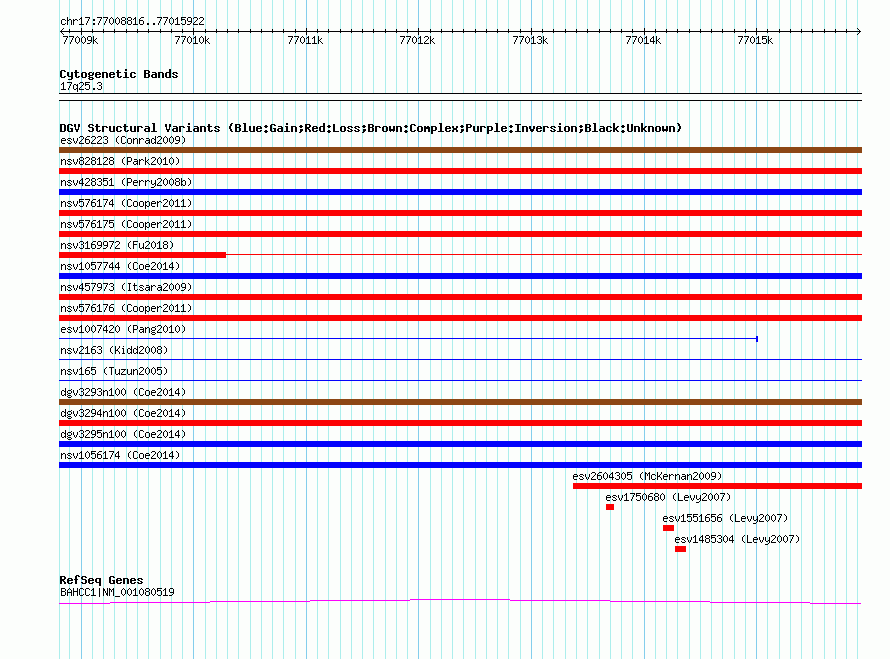Click the 77012k position on the ruler
Image resolution: width=890 pixels, height=659 pixels.
(417, 41)
